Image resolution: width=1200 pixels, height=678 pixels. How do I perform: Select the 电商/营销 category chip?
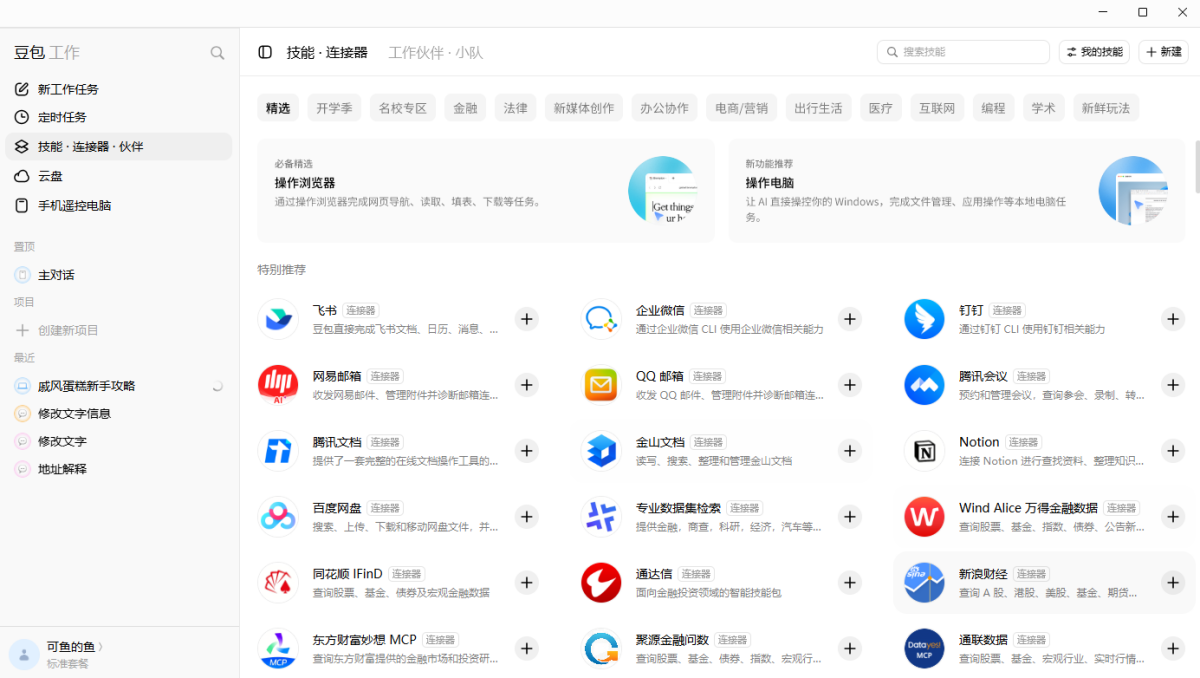pyautogui.click(x=741, y=108)
